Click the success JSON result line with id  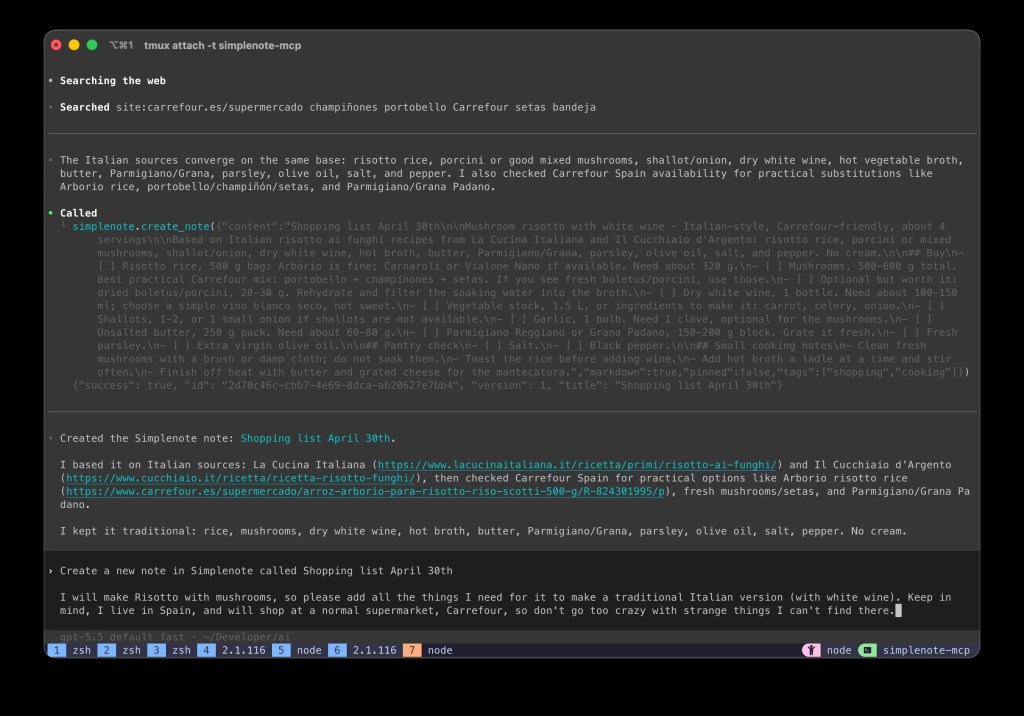pyautogui.click(x=427, y=385)
